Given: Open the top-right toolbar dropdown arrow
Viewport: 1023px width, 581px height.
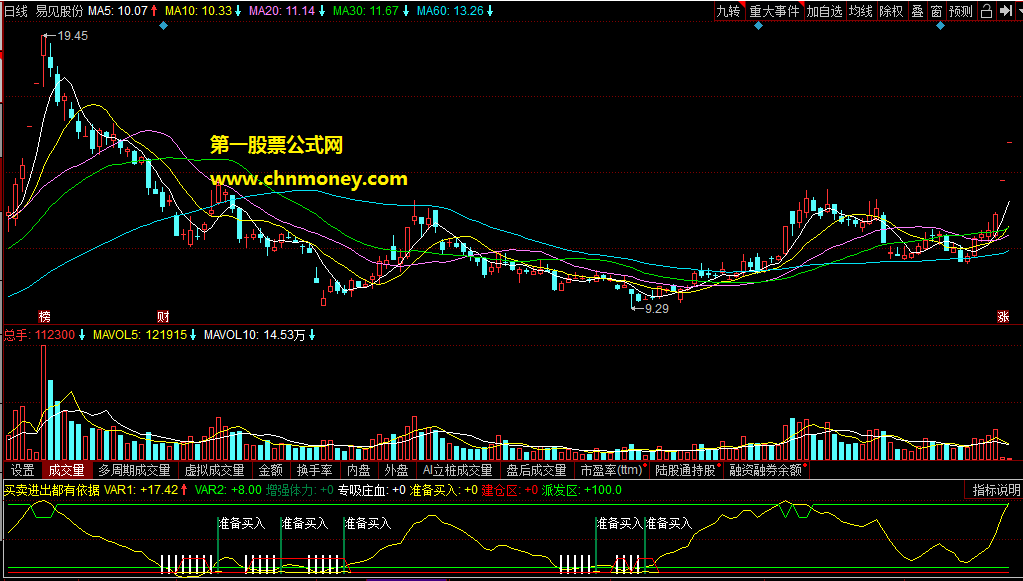Looking at the screenshot, I should (1018, 11).
